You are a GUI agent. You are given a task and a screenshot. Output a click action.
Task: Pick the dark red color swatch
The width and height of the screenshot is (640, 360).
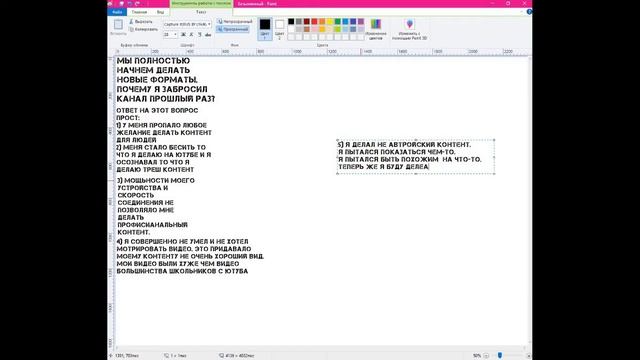click(307, 21)
